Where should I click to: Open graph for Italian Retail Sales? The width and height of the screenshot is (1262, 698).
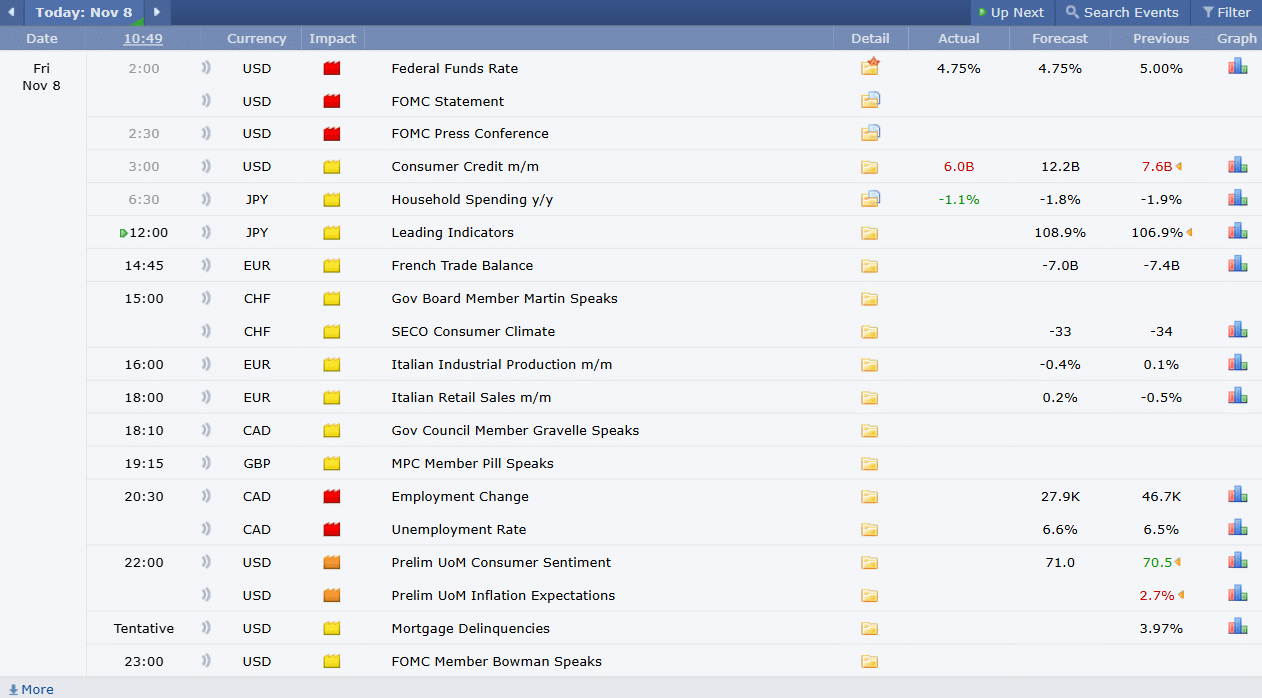(x=1238, y=396)
